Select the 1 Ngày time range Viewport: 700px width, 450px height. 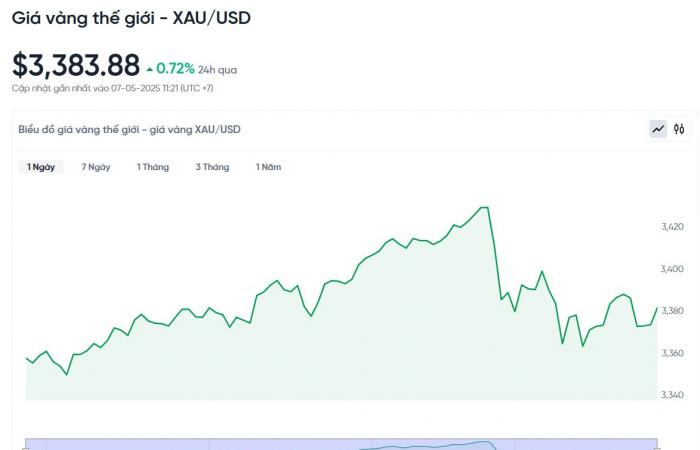(x=41, y=167)
